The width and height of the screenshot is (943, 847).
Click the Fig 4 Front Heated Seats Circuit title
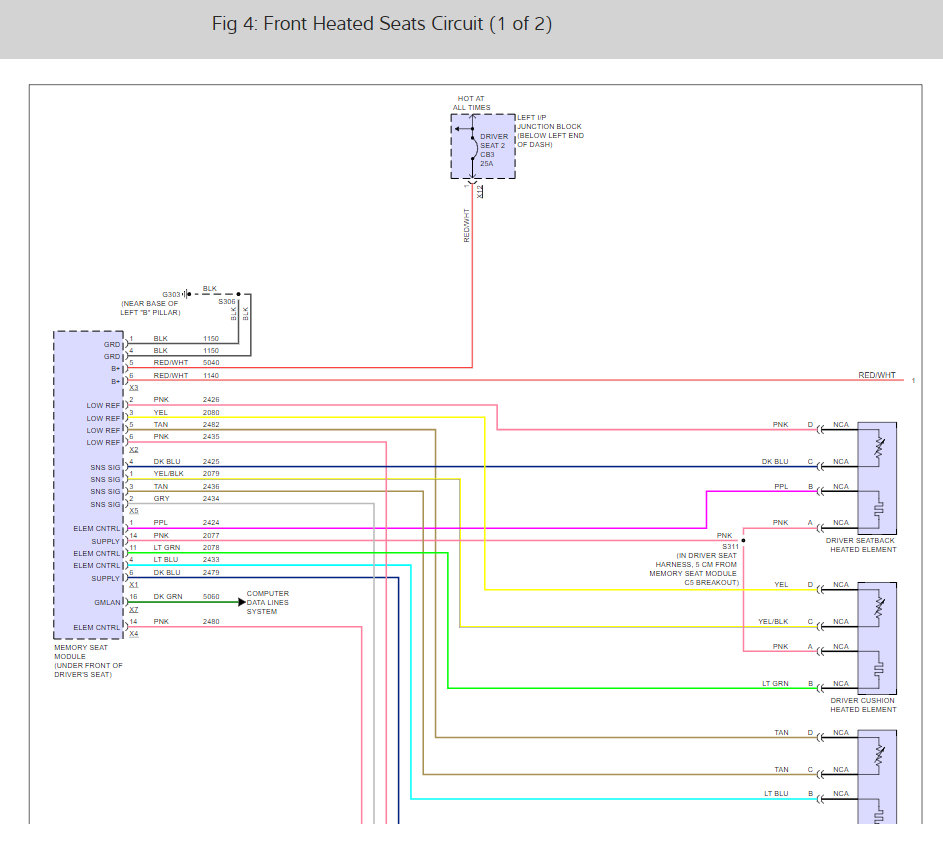(x=381, y=24)
